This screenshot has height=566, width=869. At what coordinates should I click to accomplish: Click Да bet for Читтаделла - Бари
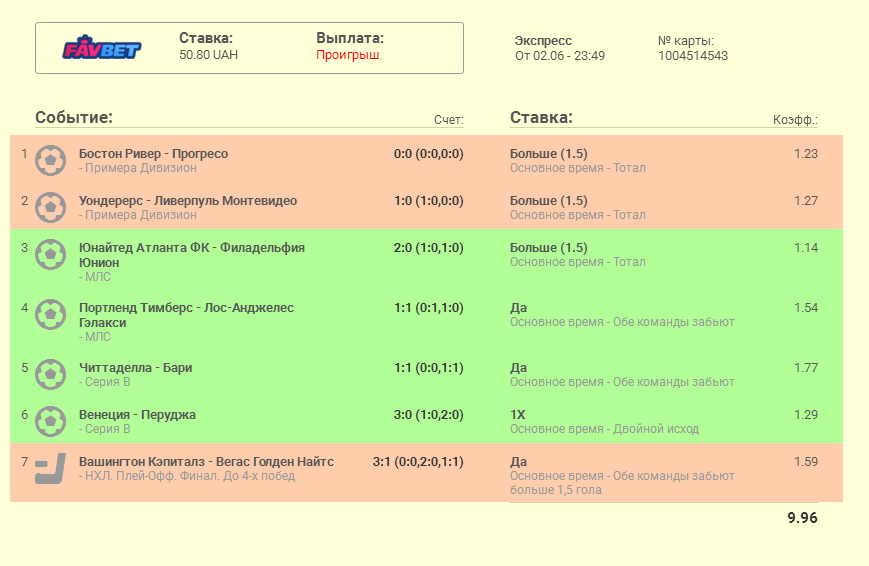click(x=518, y=368)
